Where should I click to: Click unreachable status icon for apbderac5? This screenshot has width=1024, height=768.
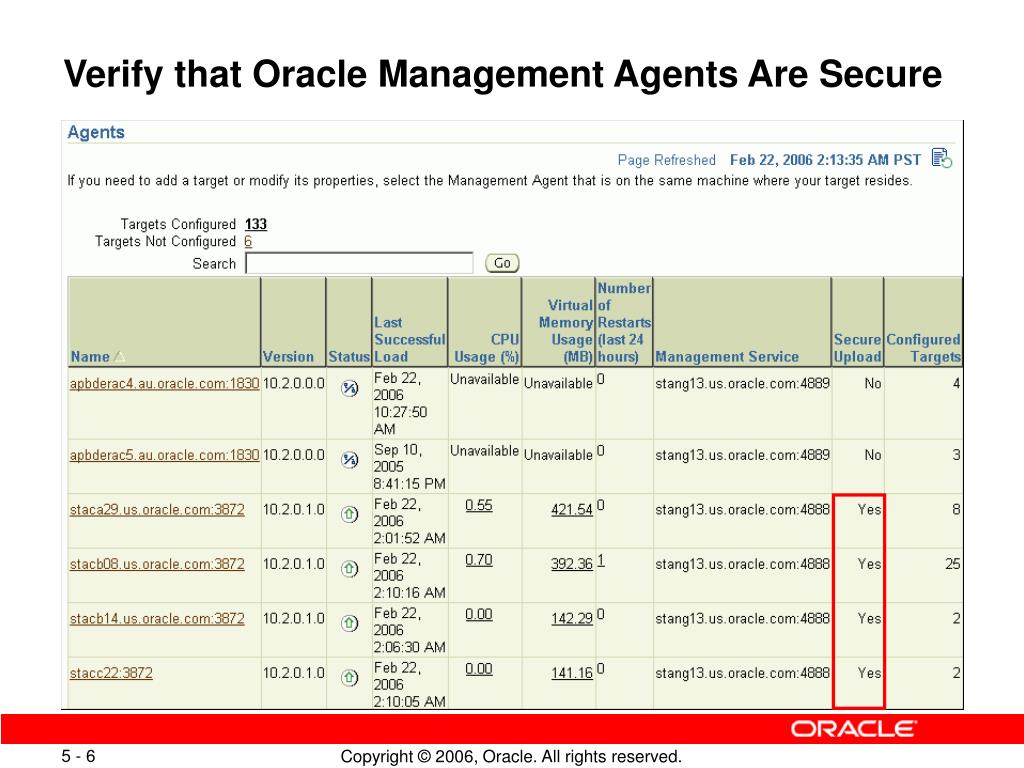pyautogui.click(x=350, y=460)
